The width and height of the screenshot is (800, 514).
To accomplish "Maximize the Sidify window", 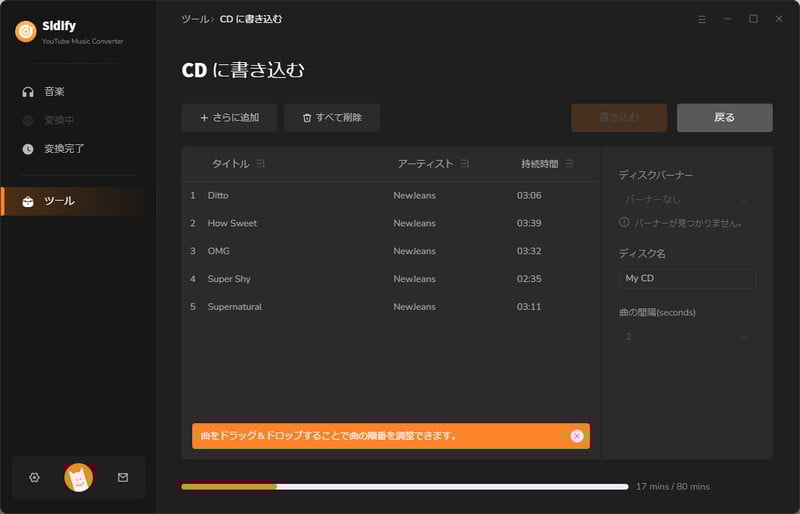I will click(753, 19).
